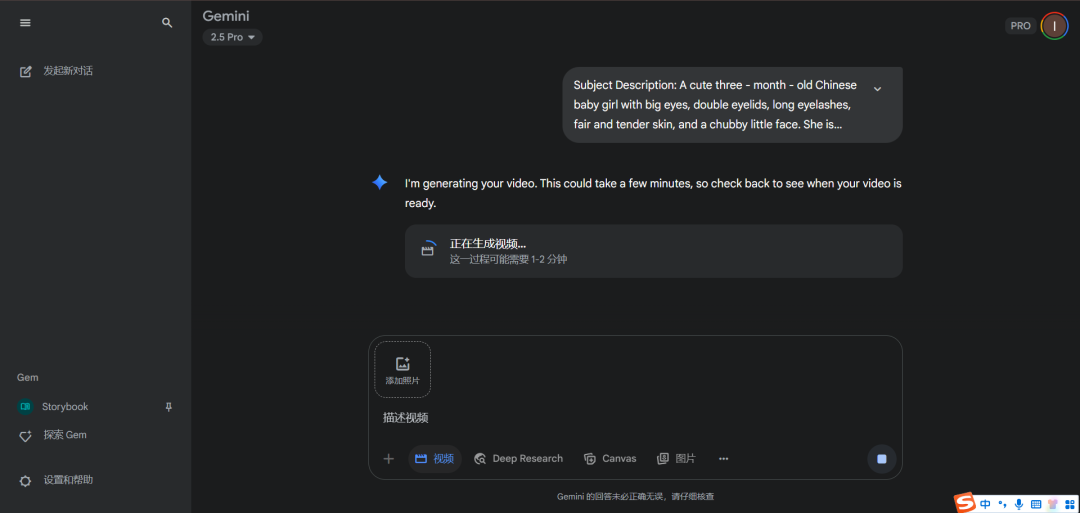Viewport: 1080px width, 513px height.
Task: Toggle the 视频 tool chip off
Action: pyautogui.click(x=434, y=459)
